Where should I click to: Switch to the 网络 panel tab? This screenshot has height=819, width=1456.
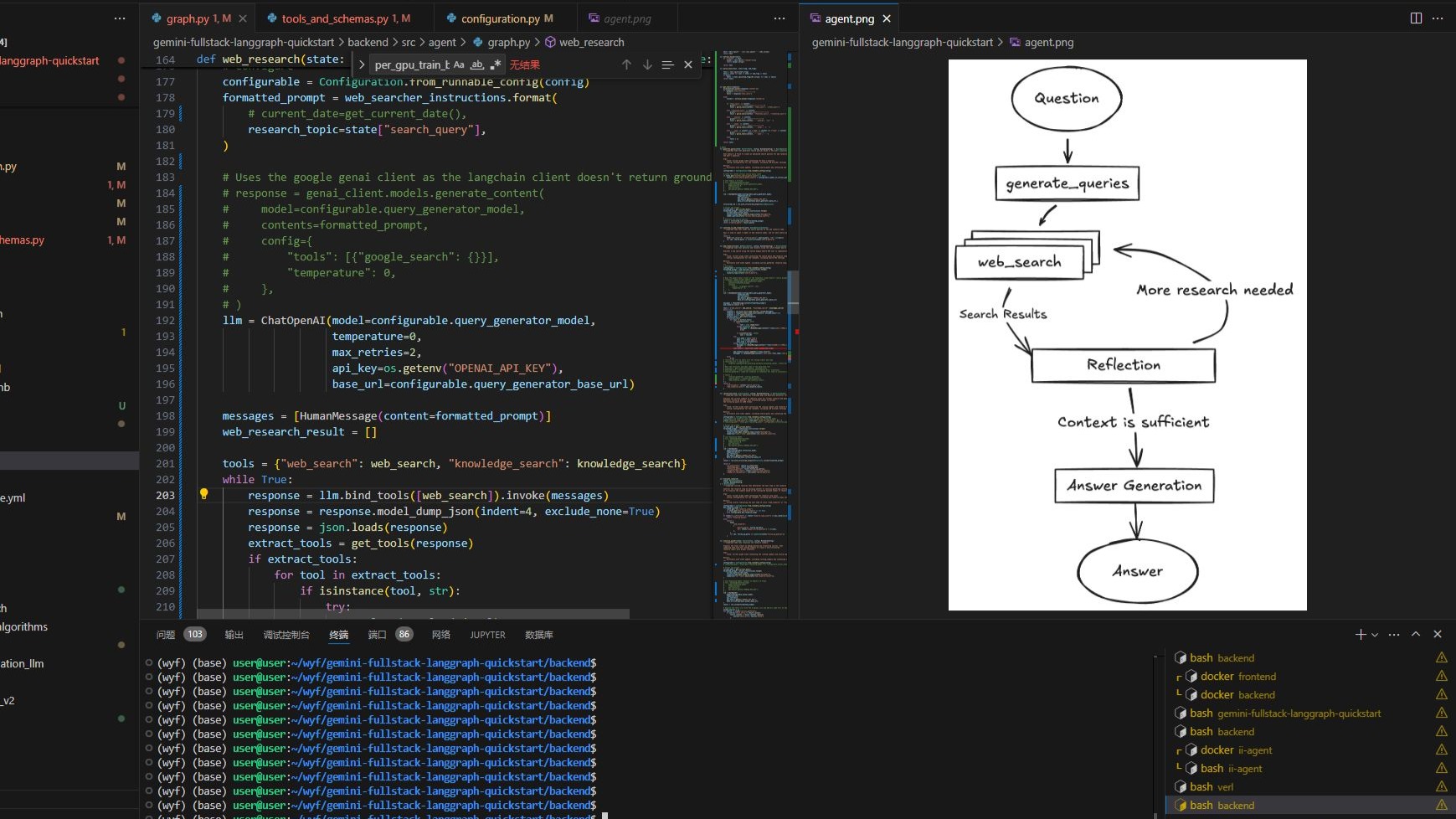tap(441, 635)
